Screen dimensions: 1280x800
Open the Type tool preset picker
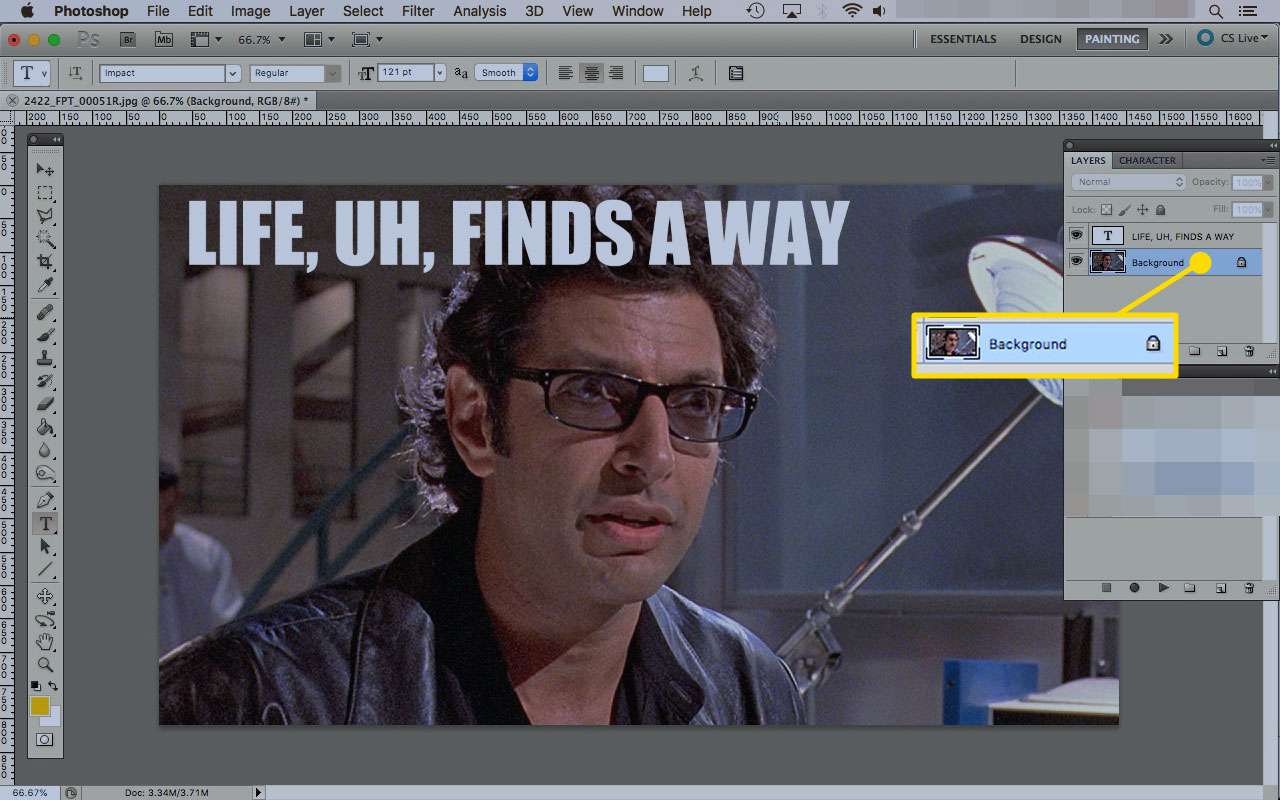tap(31, 73)
